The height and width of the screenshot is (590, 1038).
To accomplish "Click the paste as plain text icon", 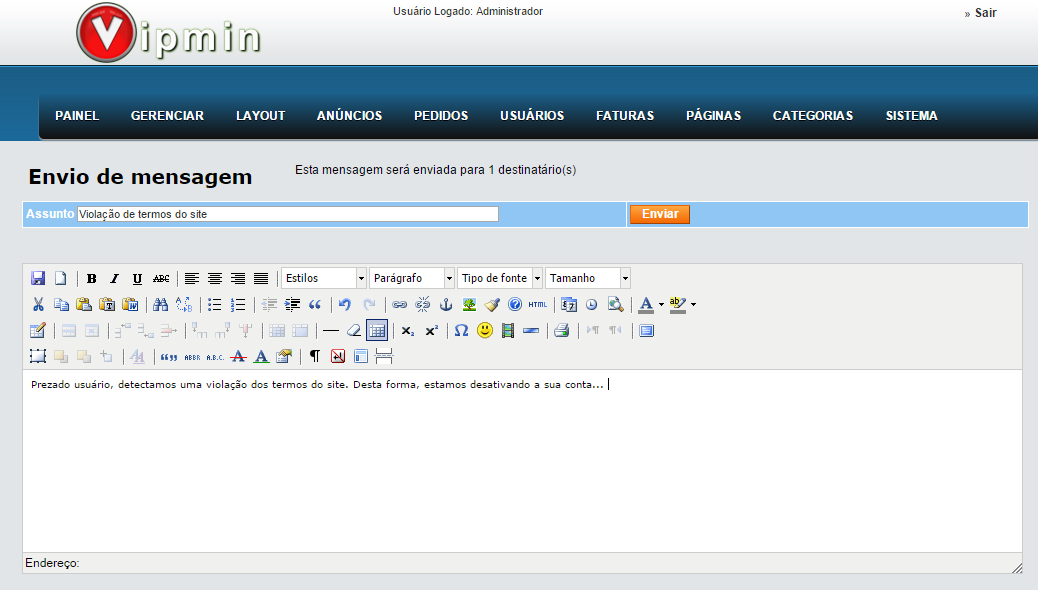I will pos(107,305).
